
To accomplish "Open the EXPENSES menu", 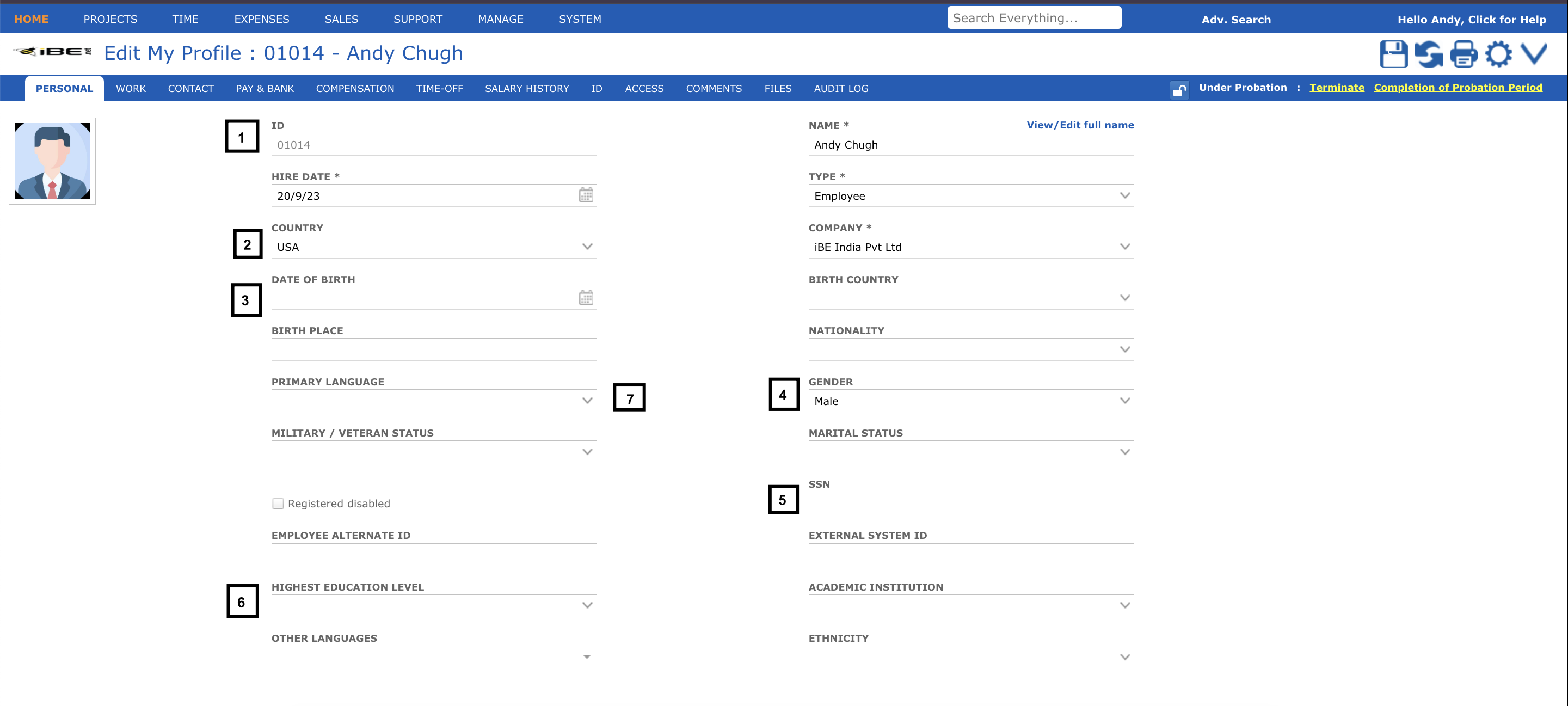I will pyautogui.click(x=262, y=19).
